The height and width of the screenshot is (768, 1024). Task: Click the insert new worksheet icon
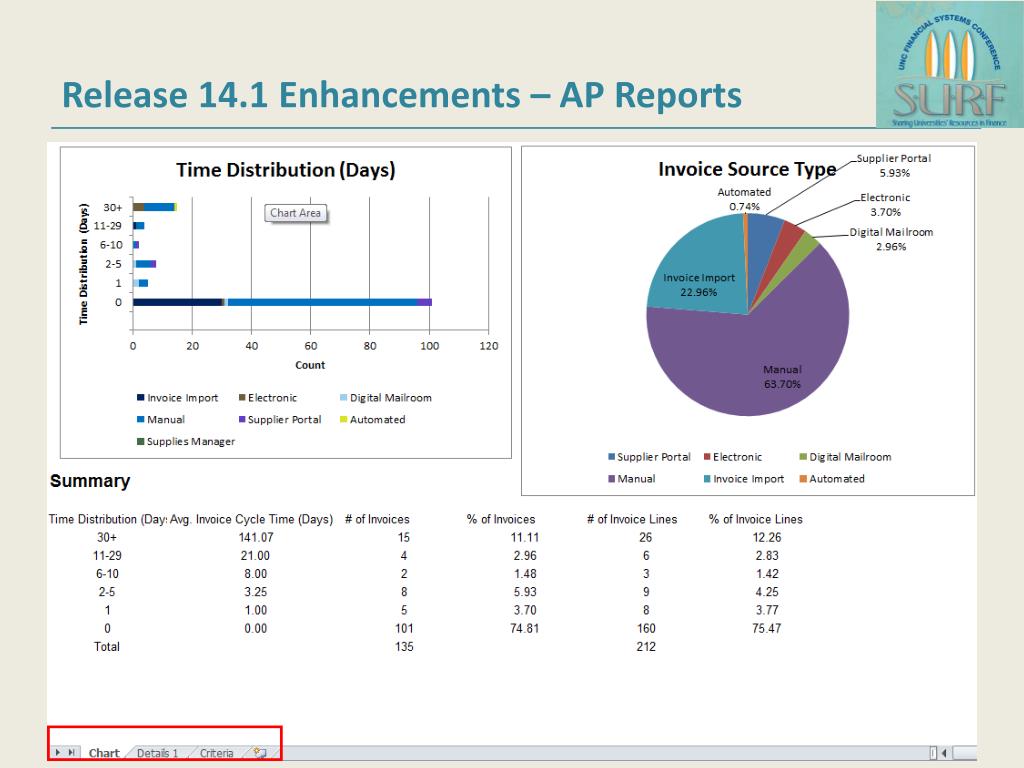tap(260, 753)
